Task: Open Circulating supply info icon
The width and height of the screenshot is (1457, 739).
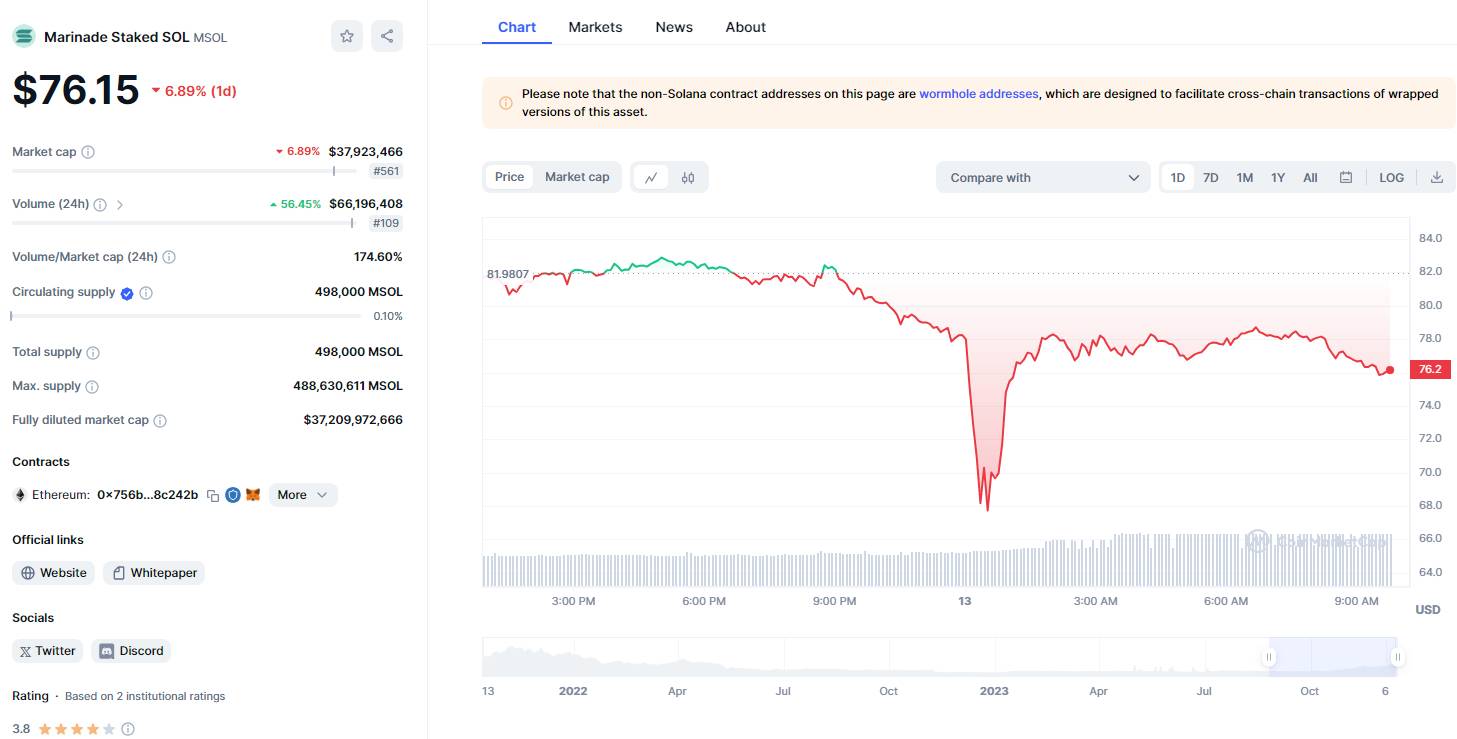Action: 146,293
